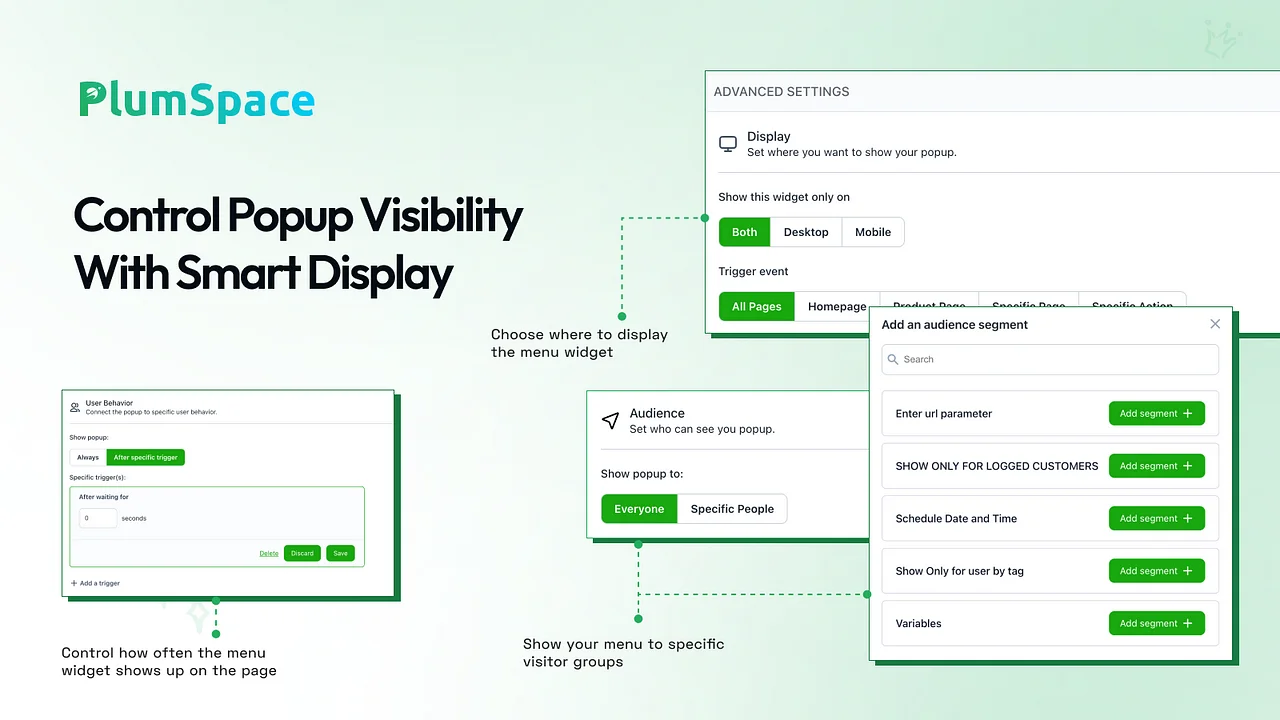Show widget only on Desktop
The image size is (1280, 720).
tap(806, 232)
